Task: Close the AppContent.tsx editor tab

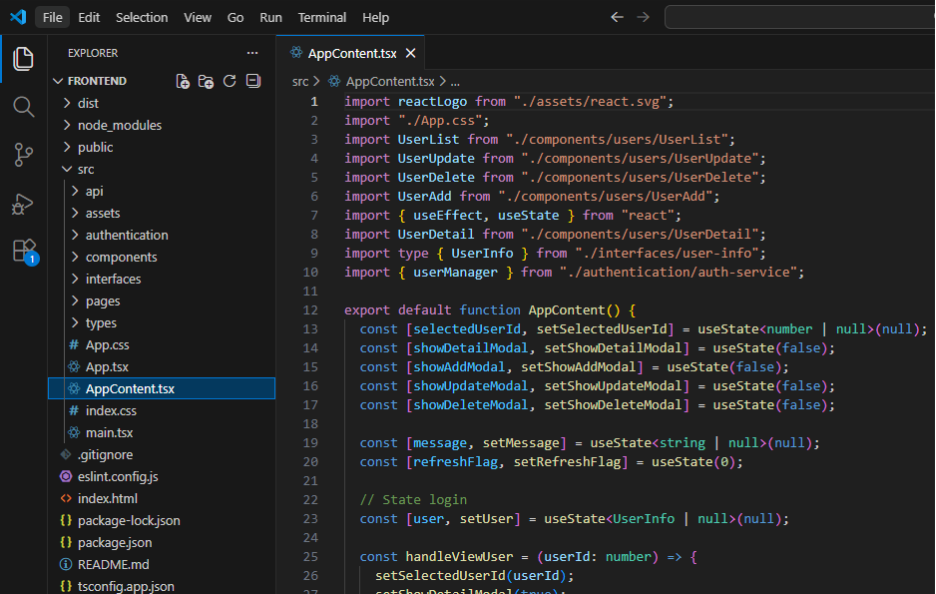Action: (410, 53)
